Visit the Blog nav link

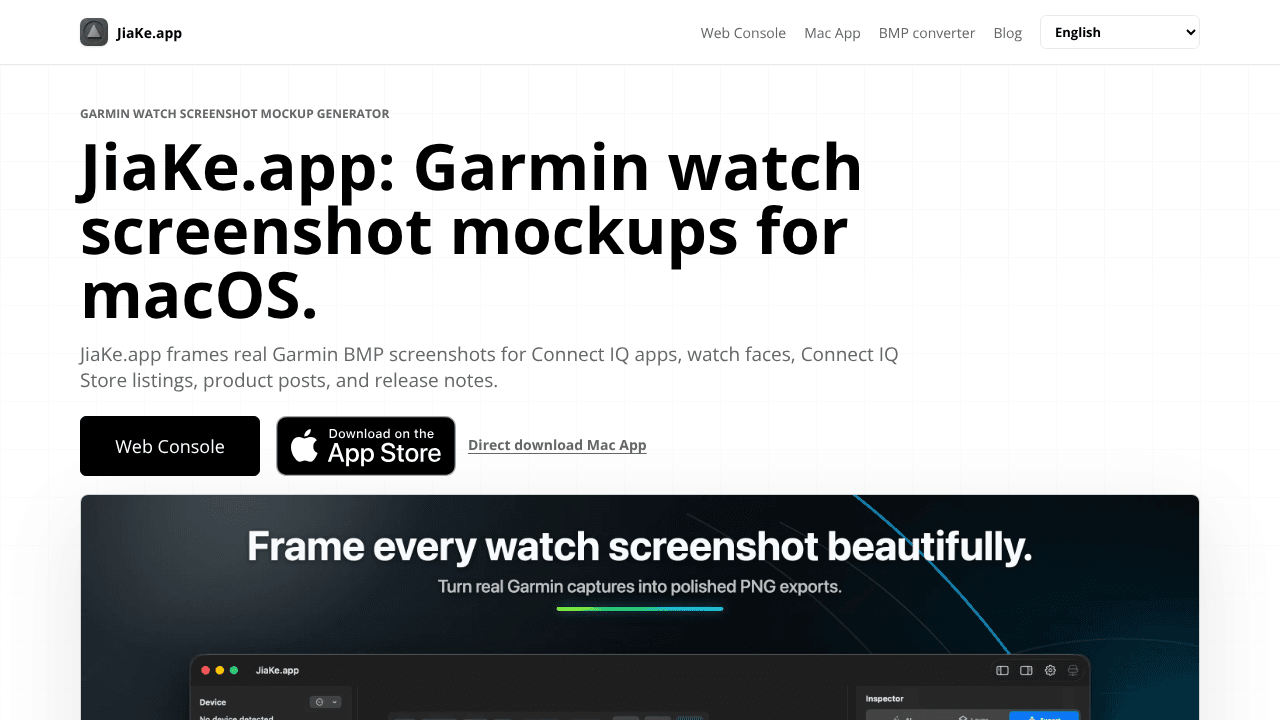click(1008, 33)
